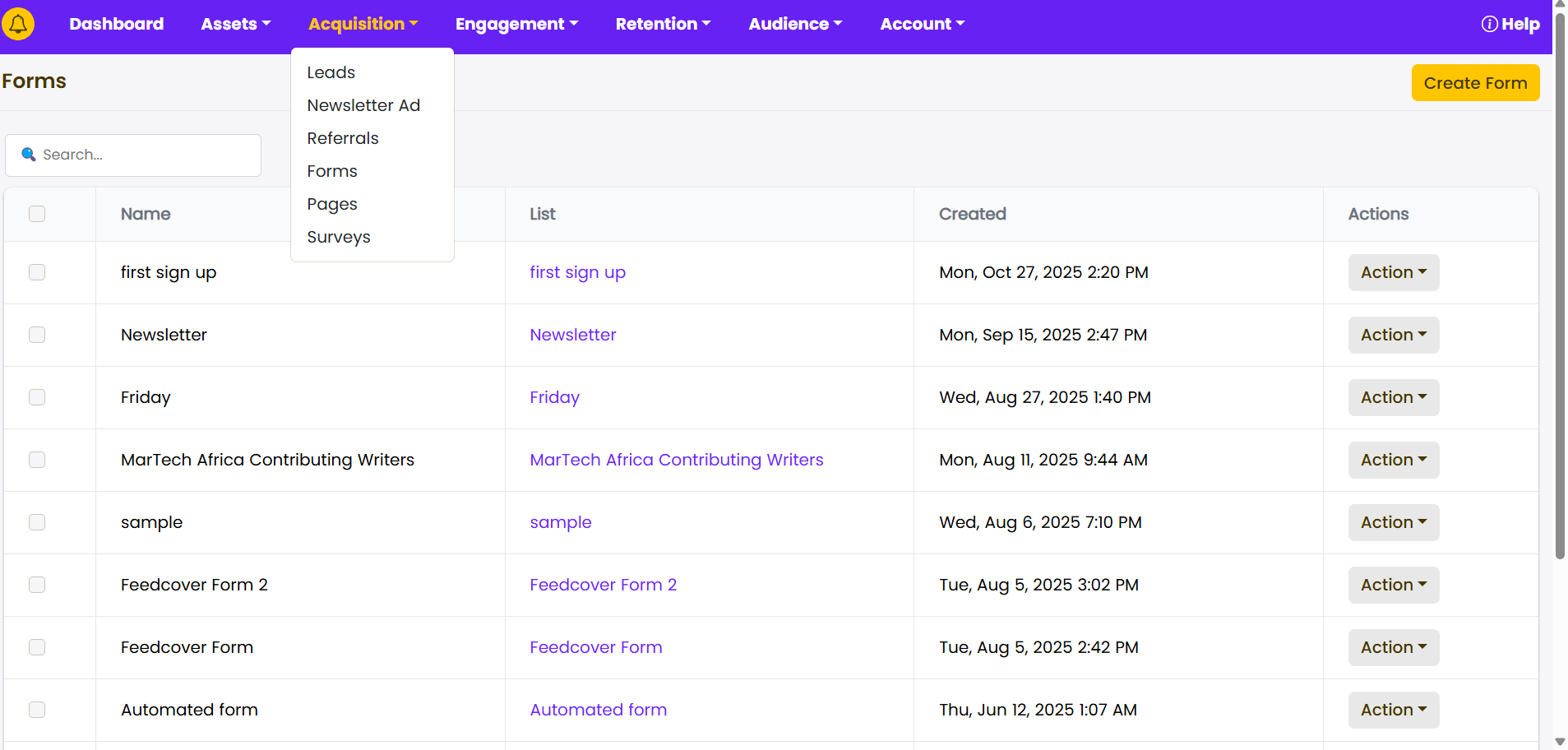
Task: Click the Create Form button
Action: click(x=1475, y=83)
